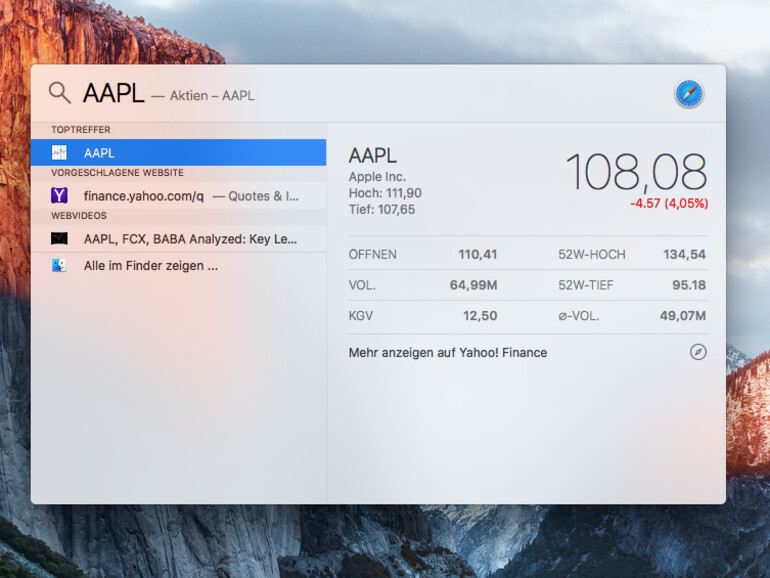This screenshot has height=578, width=770.
Task: Choose Alle im Finder zeigen
Action: 178,266
